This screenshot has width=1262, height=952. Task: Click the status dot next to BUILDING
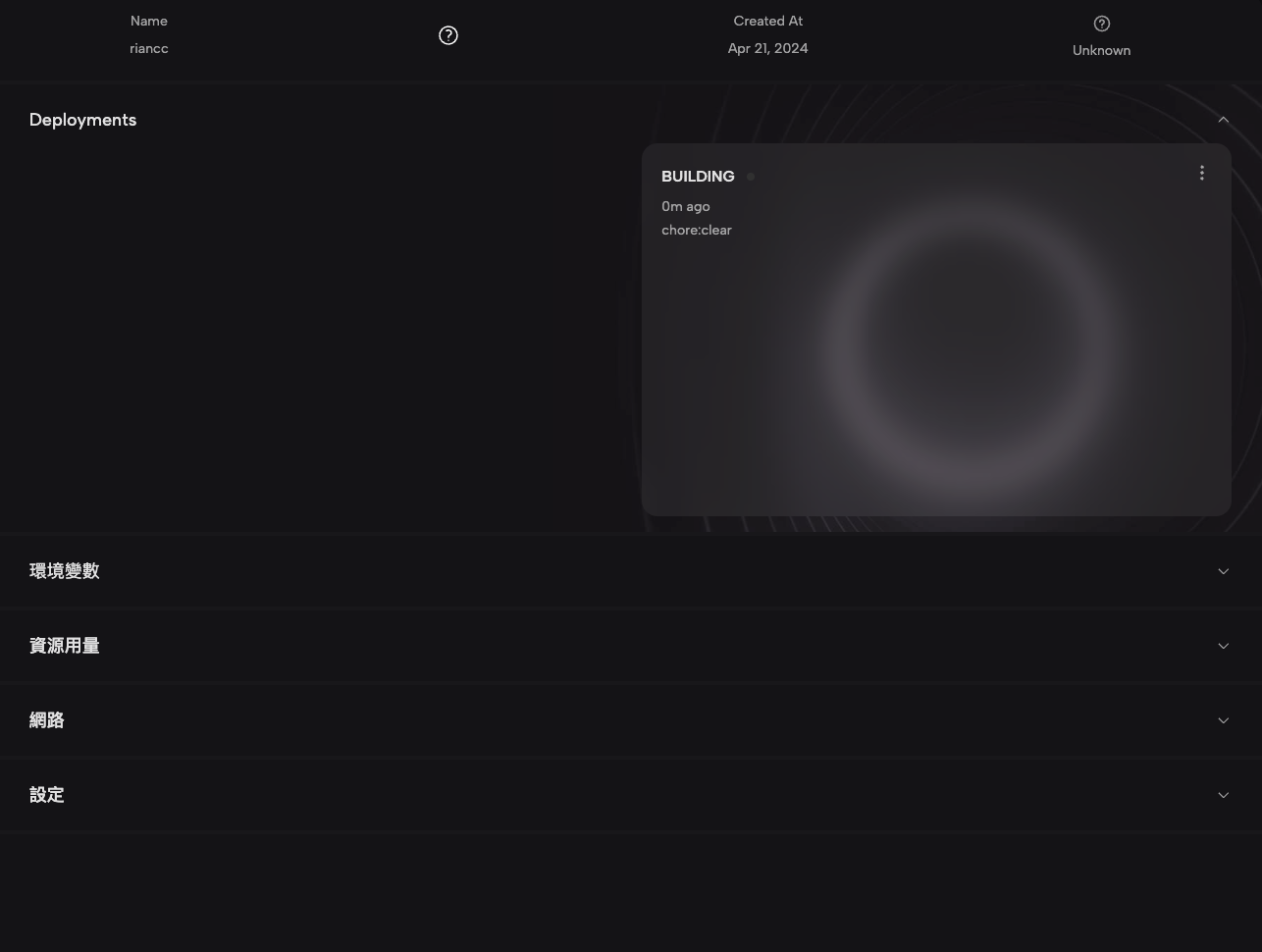(x=751, y=177)
